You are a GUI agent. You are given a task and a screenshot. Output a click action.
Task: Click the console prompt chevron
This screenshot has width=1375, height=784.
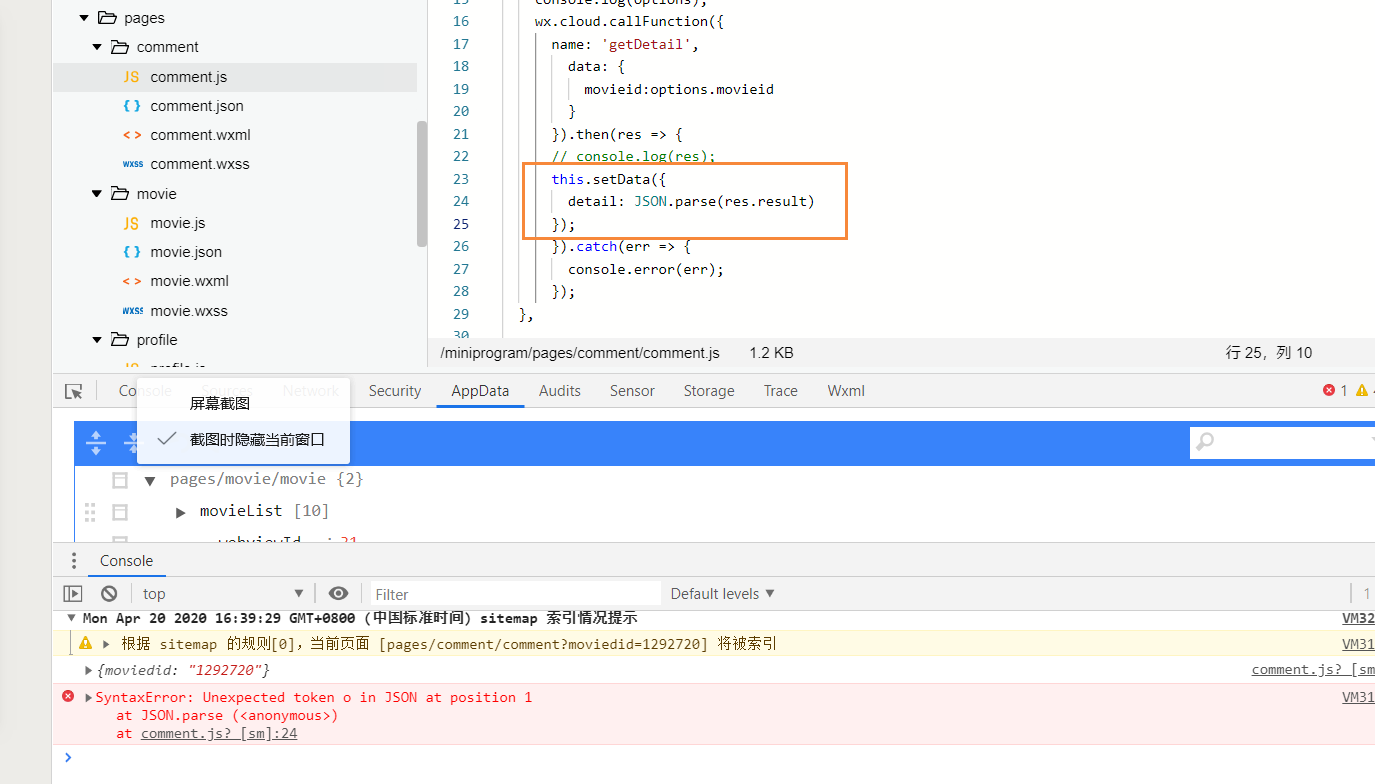coord(68,757)
